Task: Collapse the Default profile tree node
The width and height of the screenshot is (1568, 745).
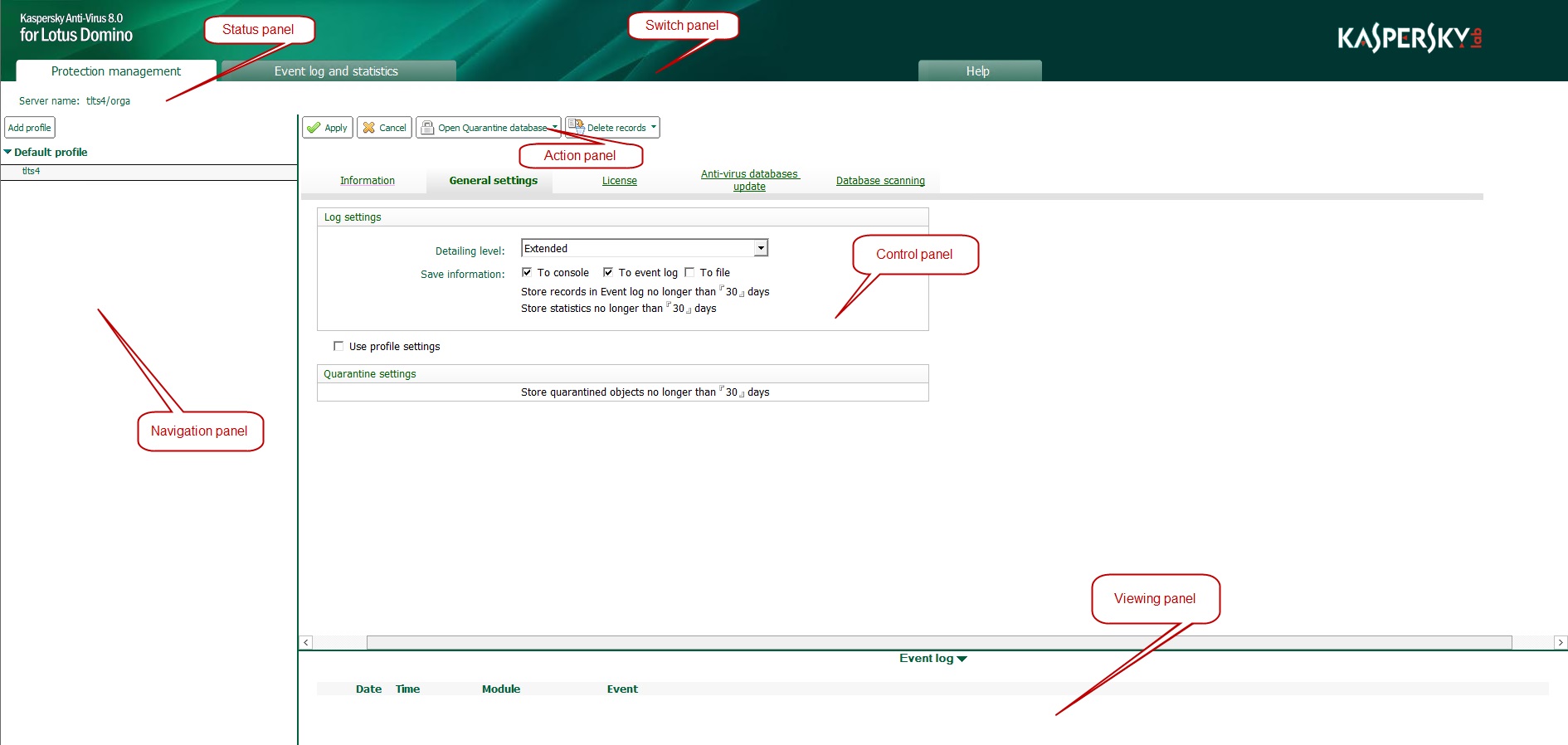Action: pos(7,152)
